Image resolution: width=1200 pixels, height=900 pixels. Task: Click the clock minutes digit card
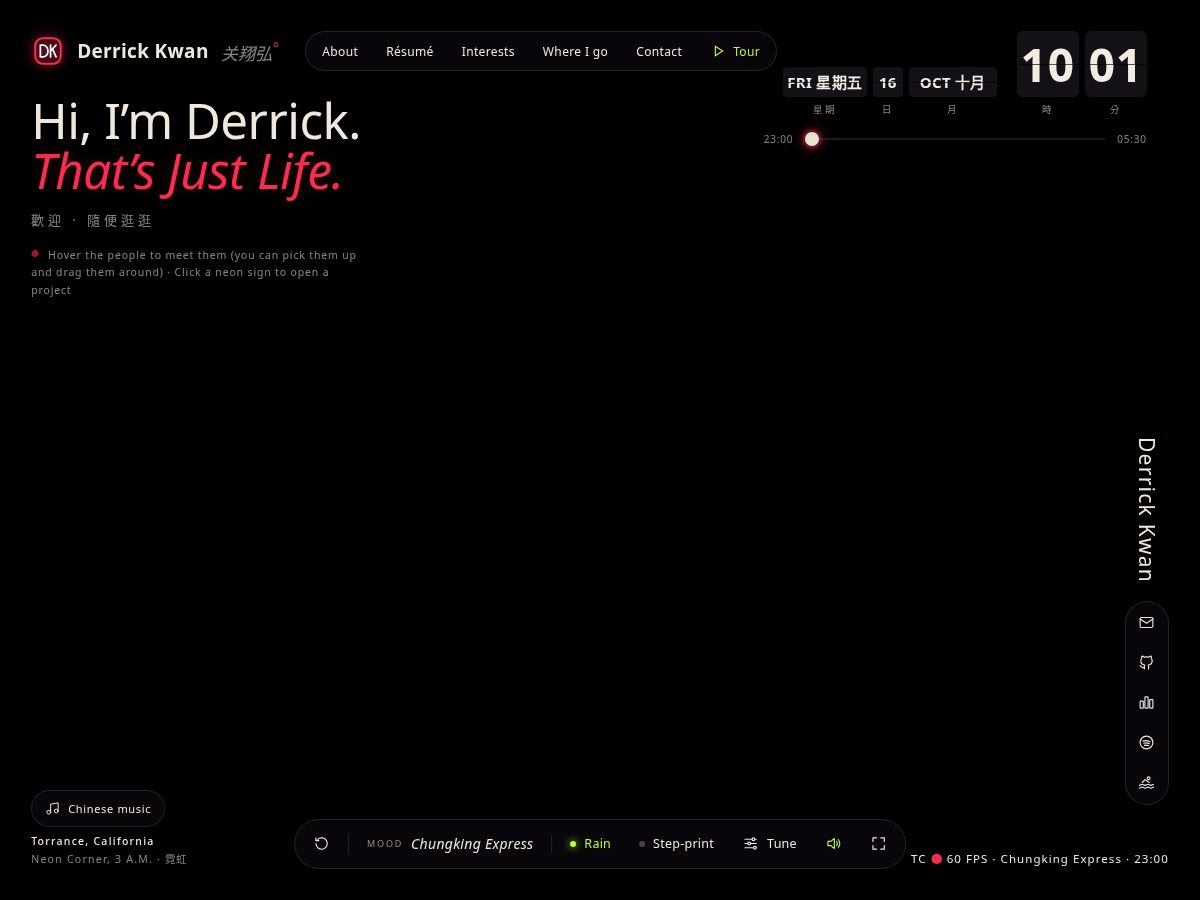coord(1116,65)
